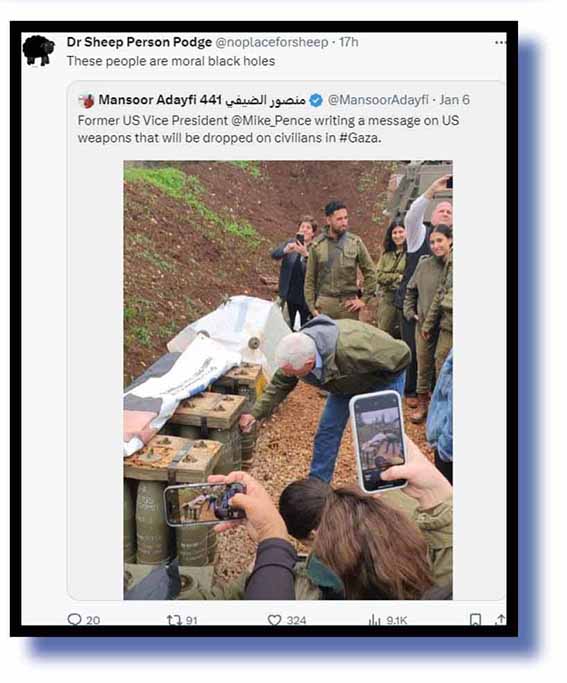The image size is (567, 683).
Task: Open the @noplaceforsheep handle
Action: point(272,42)
